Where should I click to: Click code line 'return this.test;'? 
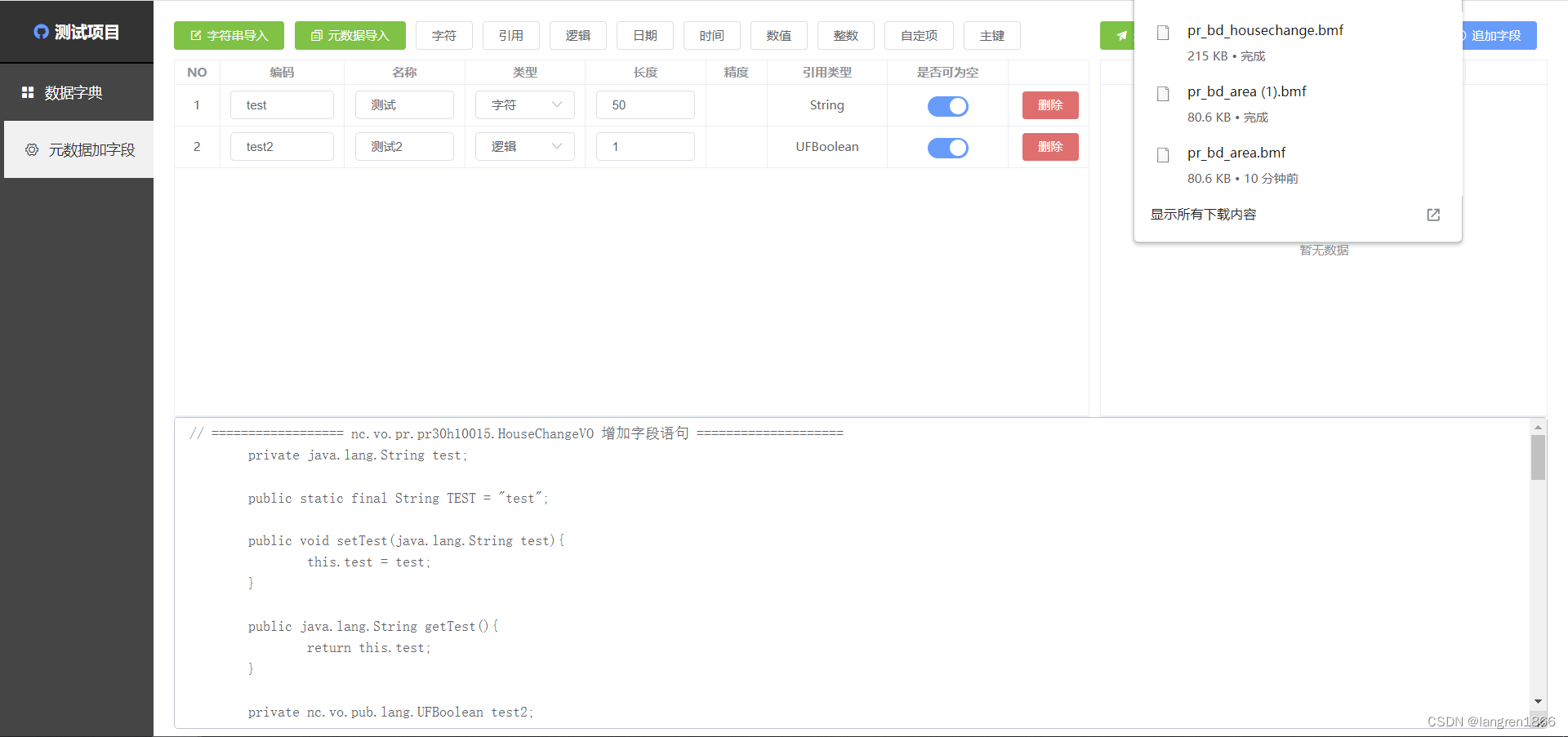(368, 648)
